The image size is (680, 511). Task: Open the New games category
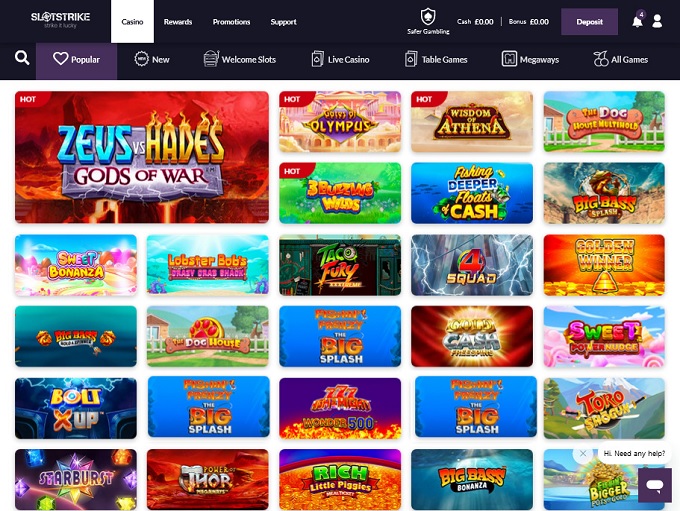[x=152, y=60]
